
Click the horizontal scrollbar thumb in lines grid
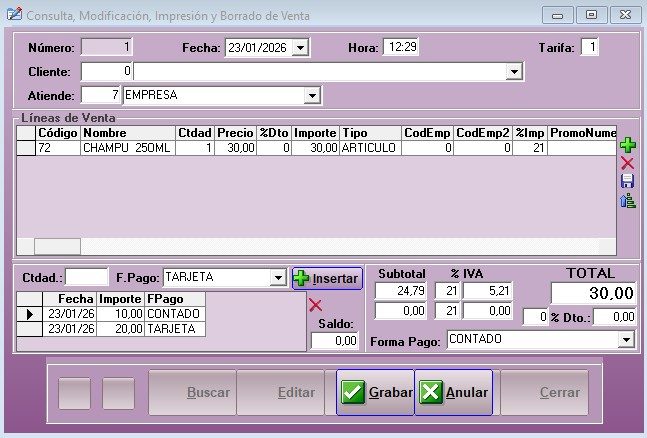[x=57, y=247]
